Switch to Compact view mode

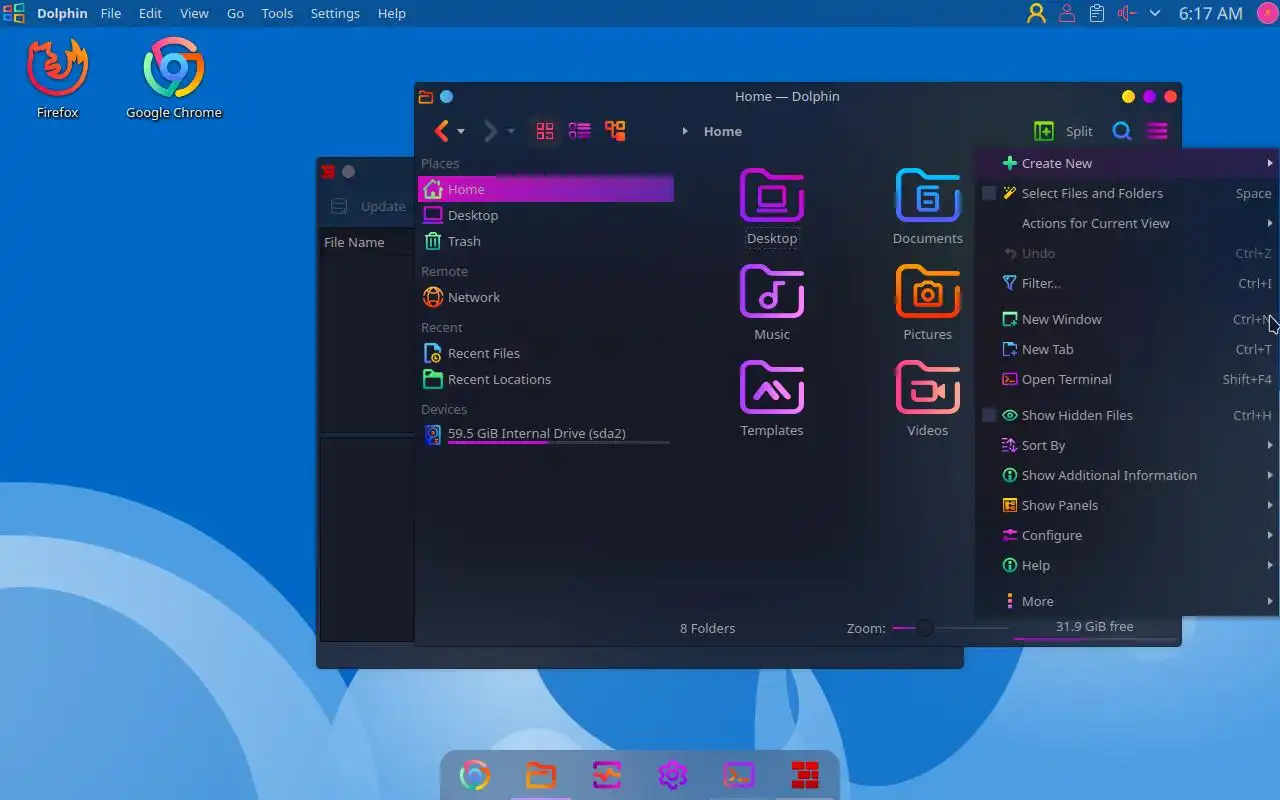coord(580,131)
